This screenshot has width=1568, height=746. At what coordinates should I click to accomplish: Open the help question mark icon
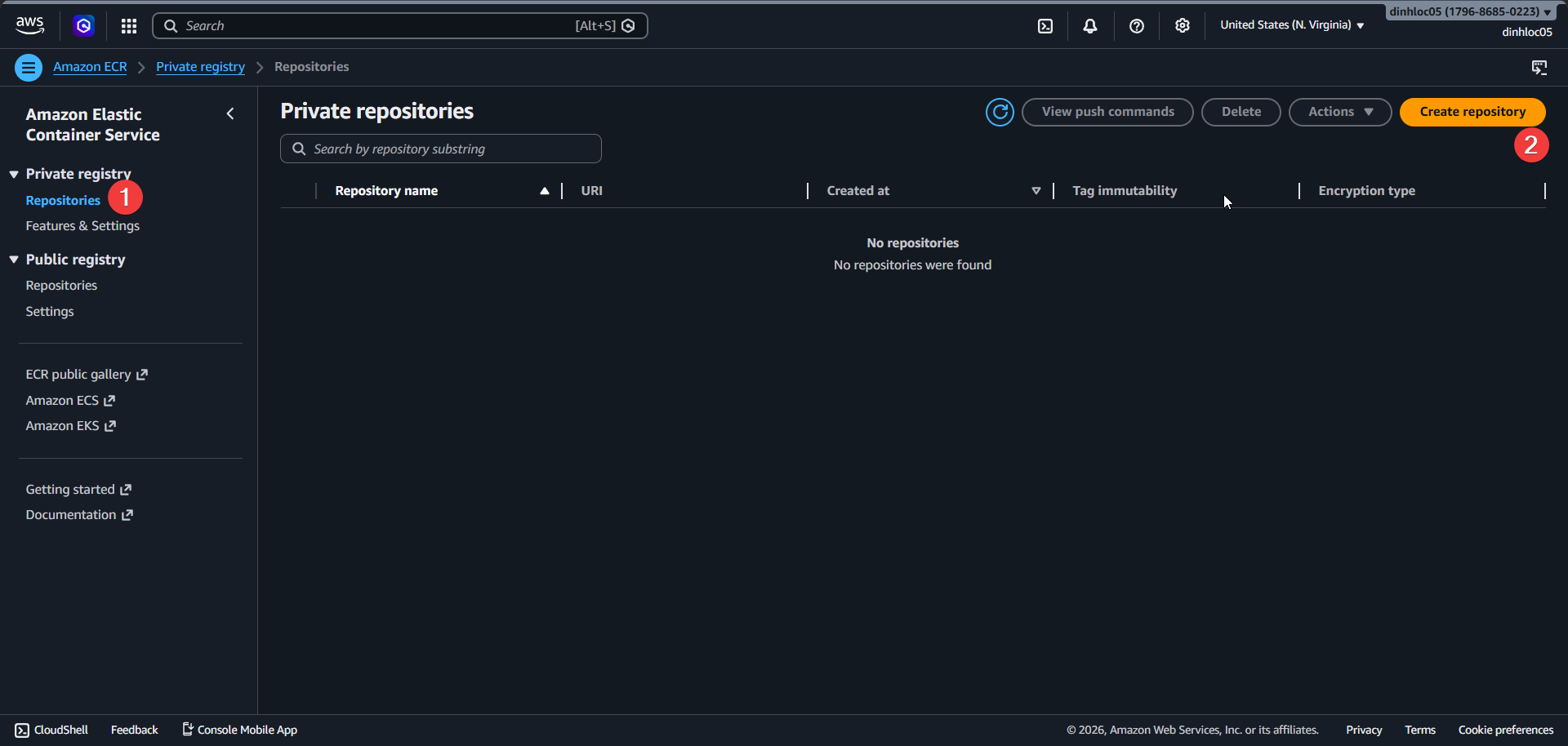click(x=1137, y=25)
